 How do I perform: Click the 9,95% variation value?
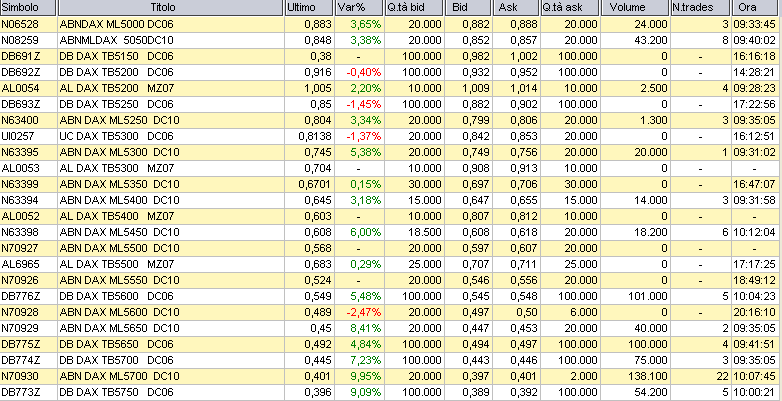366,376
